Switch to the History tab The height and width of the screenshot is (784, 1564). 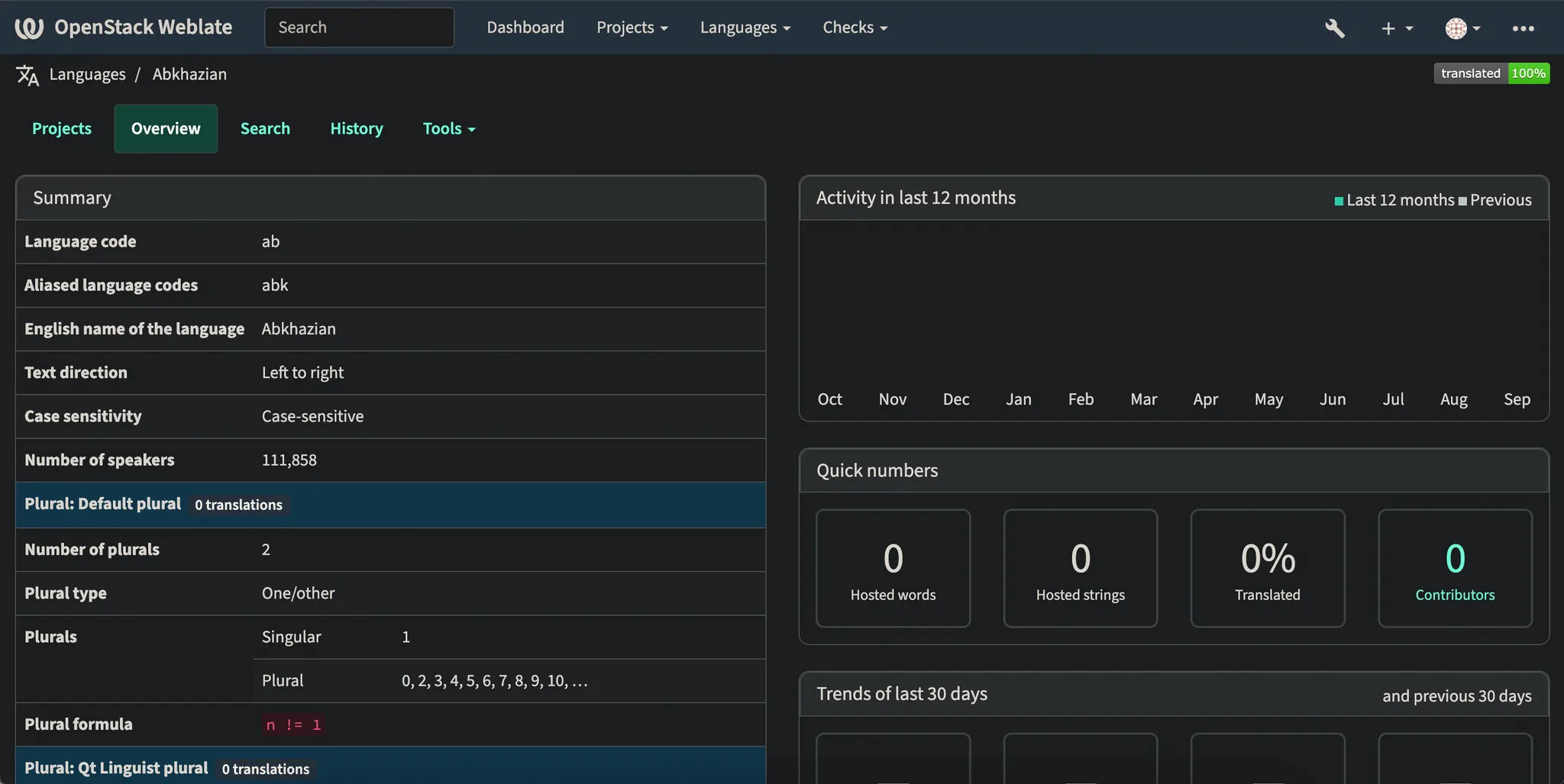pyautogui.click(x=356, y=129)
